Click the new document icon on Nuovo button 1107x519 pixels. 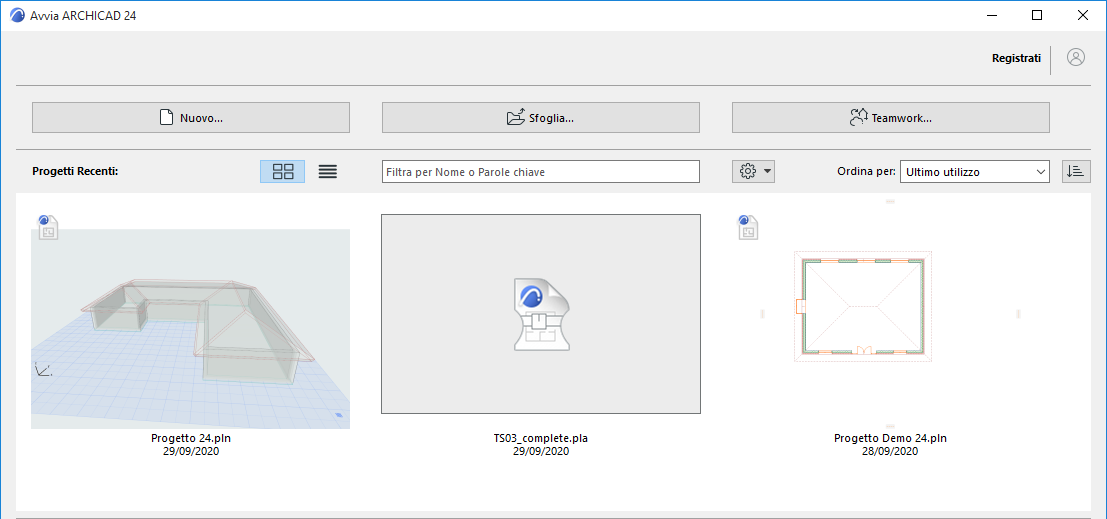point(166,118)
